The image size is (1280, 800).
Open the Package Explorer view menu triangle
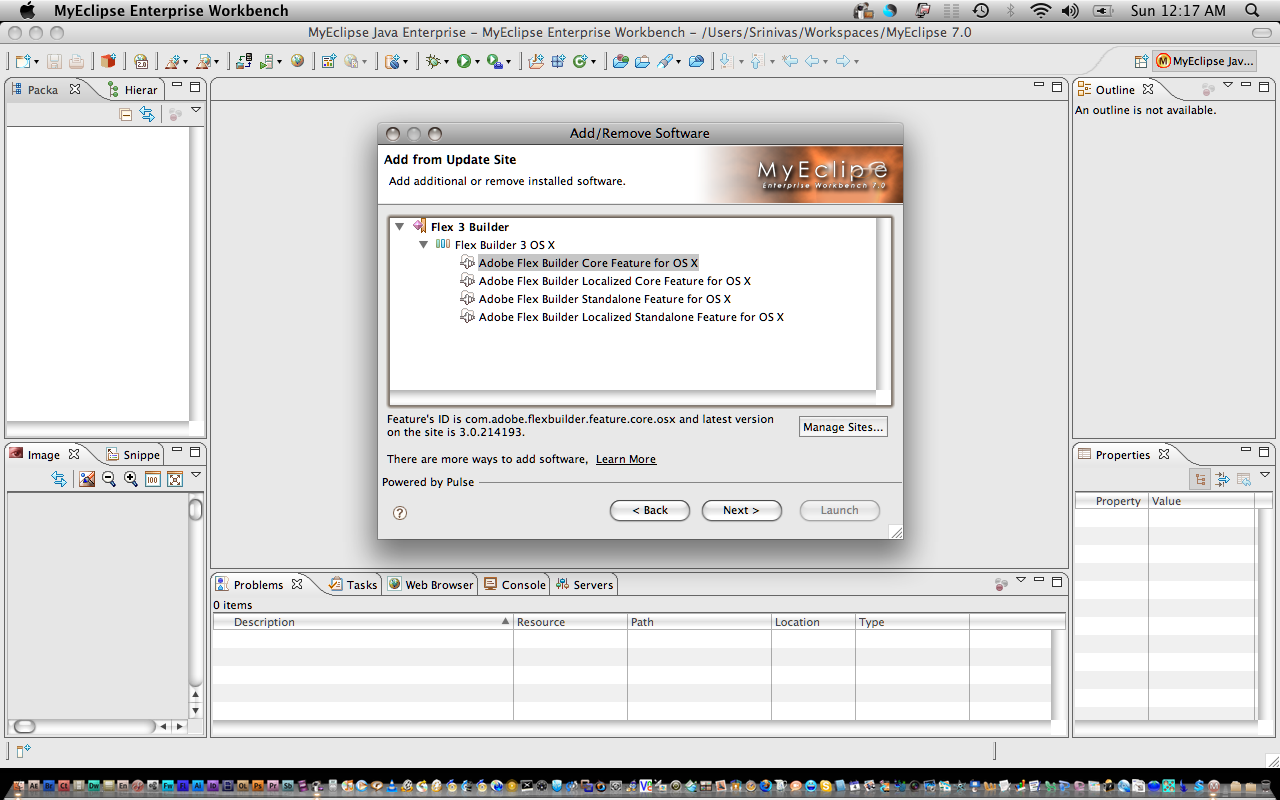(x=196, y=110)
